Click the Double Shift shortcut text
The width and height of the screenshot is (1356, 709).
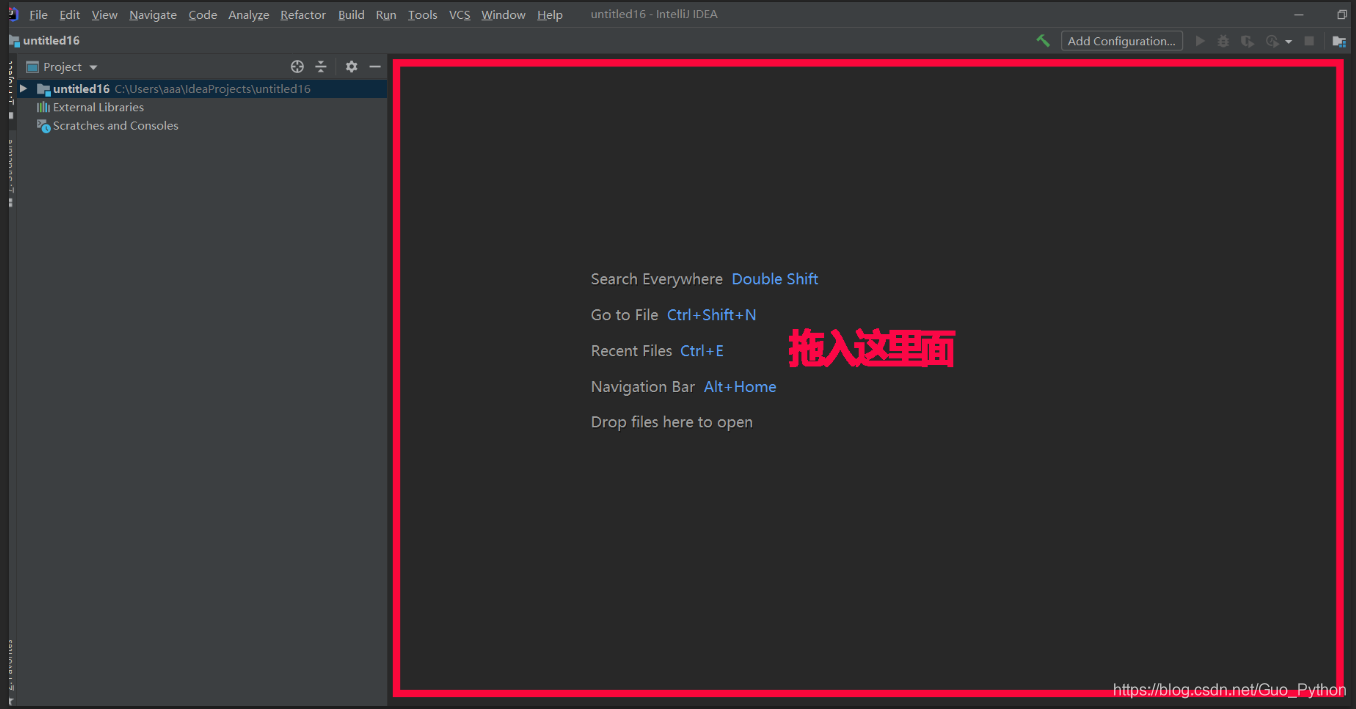775,279
